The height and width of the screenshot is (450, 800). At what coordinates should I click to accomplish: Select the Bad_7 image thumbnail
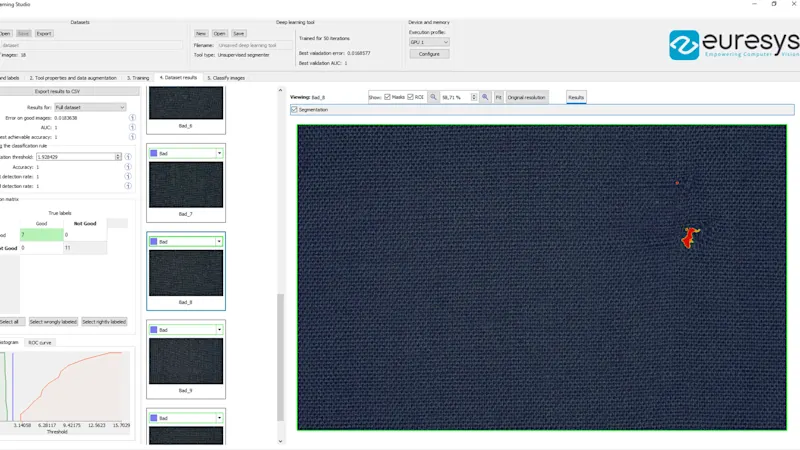[186, 185]
